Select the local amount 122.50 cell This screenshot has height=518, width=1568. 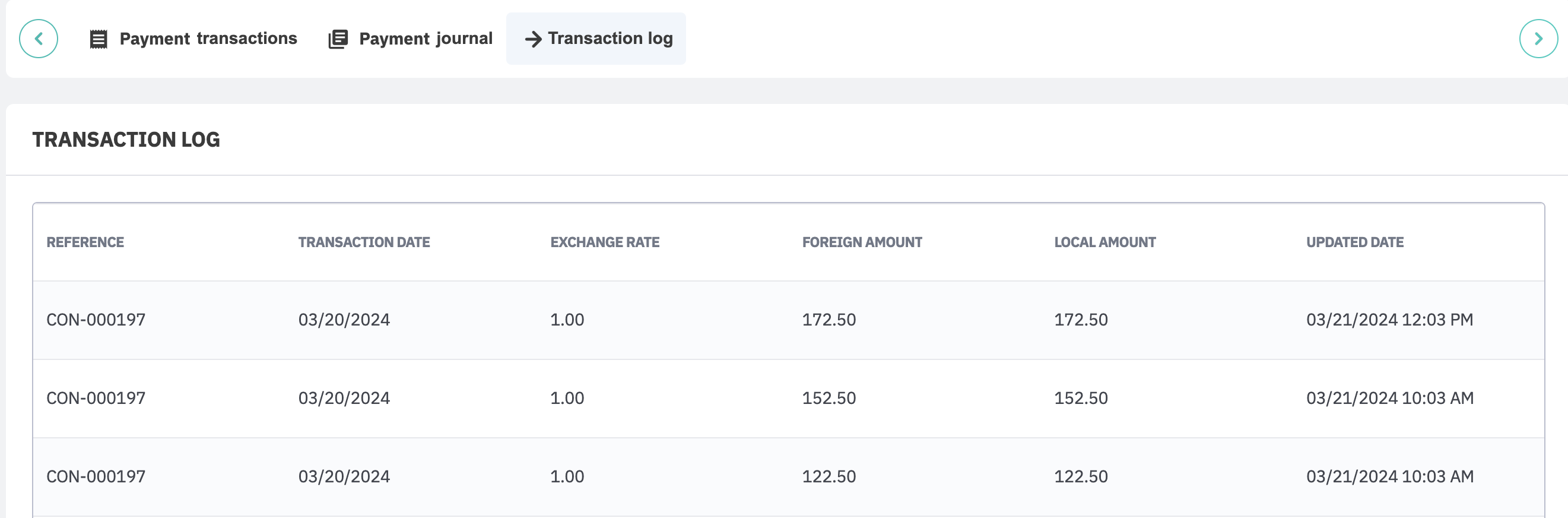pos(1080,476)
